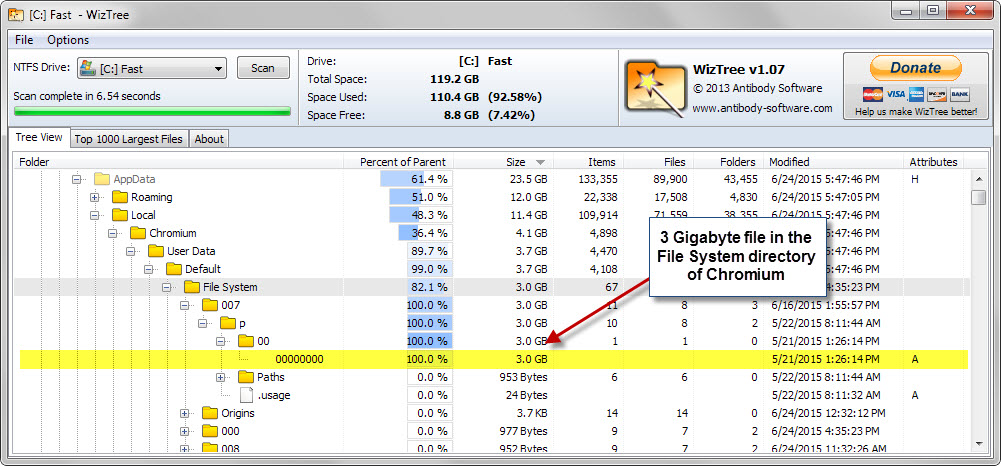1001x466 pixels.
Task: Open www.antibody-software.com link
Action: click(x=762, y=109)
